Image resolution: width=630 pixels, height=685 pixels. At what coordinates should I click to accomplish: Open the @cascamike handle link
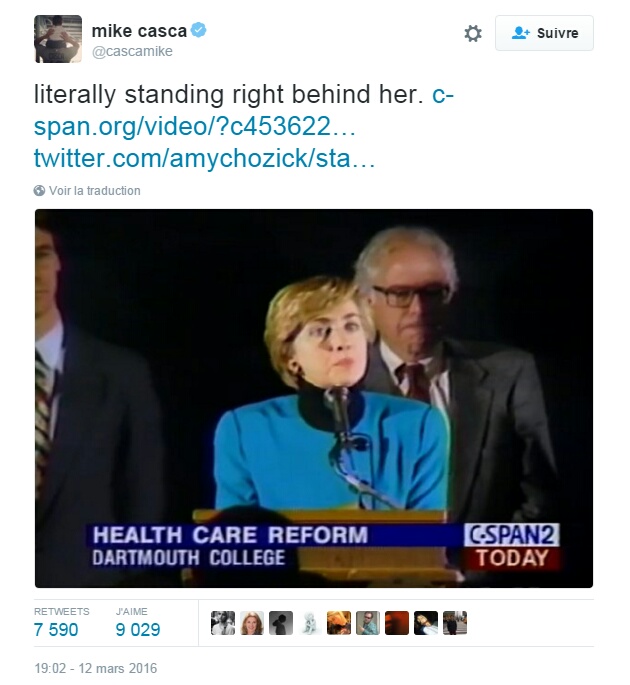coord(132,52)
